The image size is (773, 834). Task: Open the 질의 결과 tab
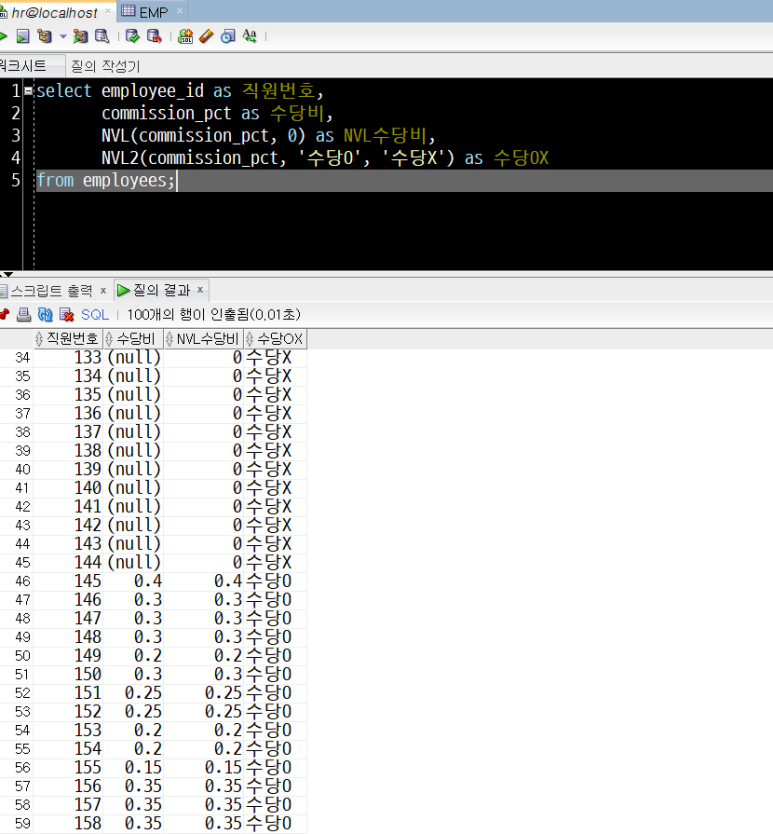[161, 290]
